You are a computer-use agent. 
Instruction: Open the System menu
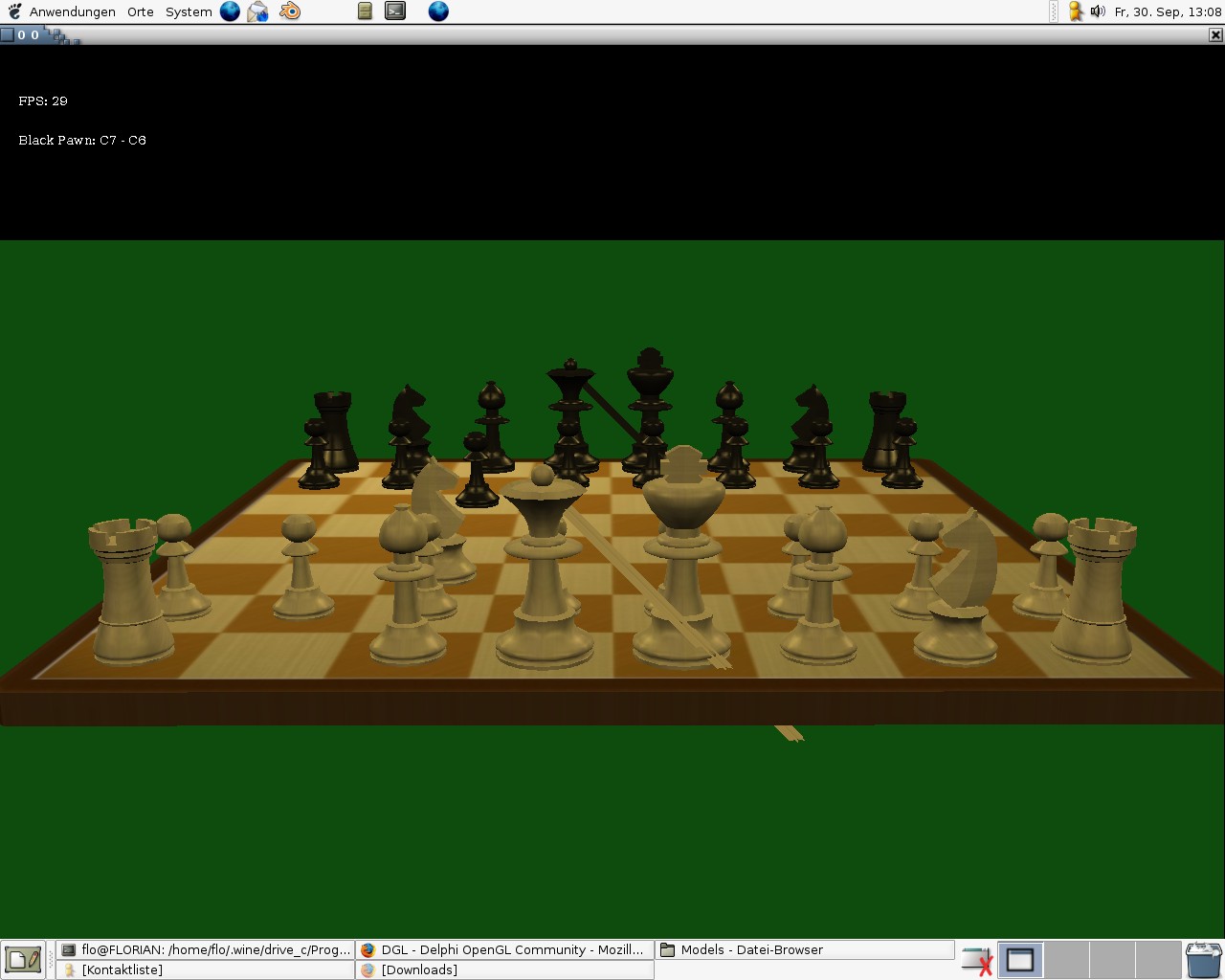pyautogui.click(x=189, y=11)
